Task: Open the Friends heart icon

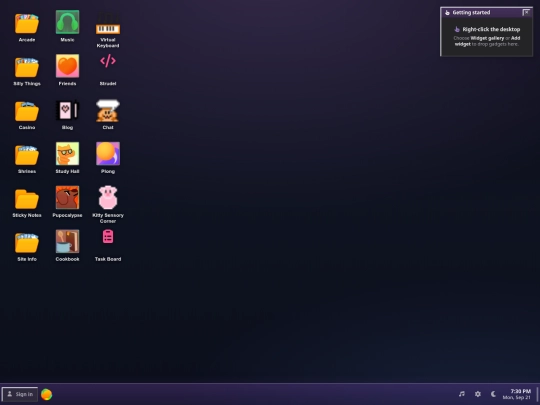Action: point(68,66)
